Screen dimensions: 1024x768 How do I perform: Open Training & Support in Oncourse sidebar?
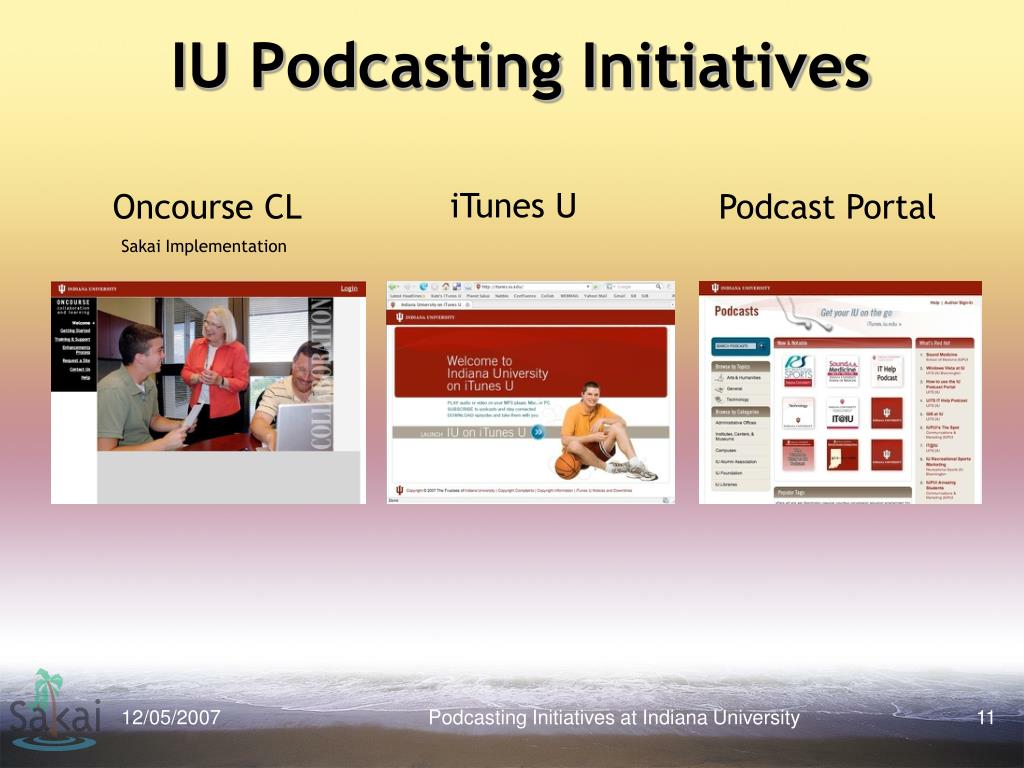(x=72, y=340)
